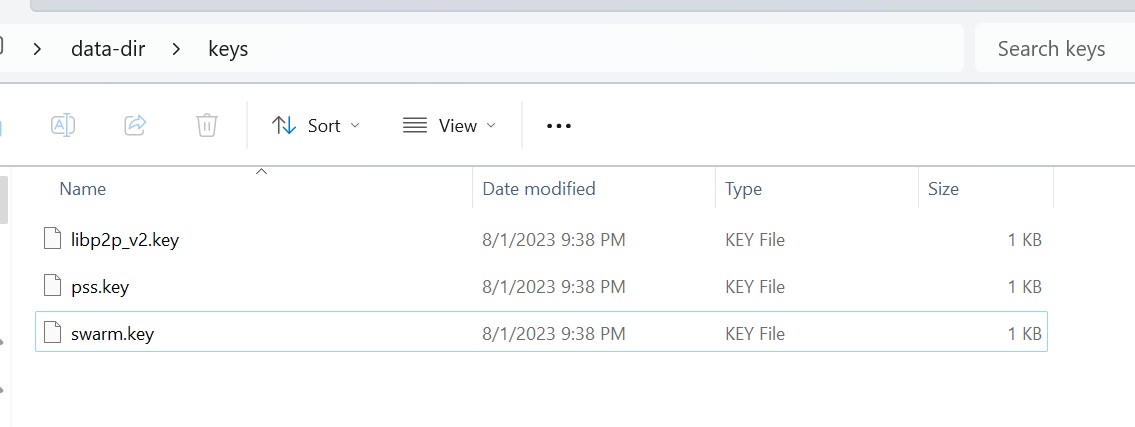Click the Search keys input field
This screenshot has width=1135, height=427.
point(1052,49)
